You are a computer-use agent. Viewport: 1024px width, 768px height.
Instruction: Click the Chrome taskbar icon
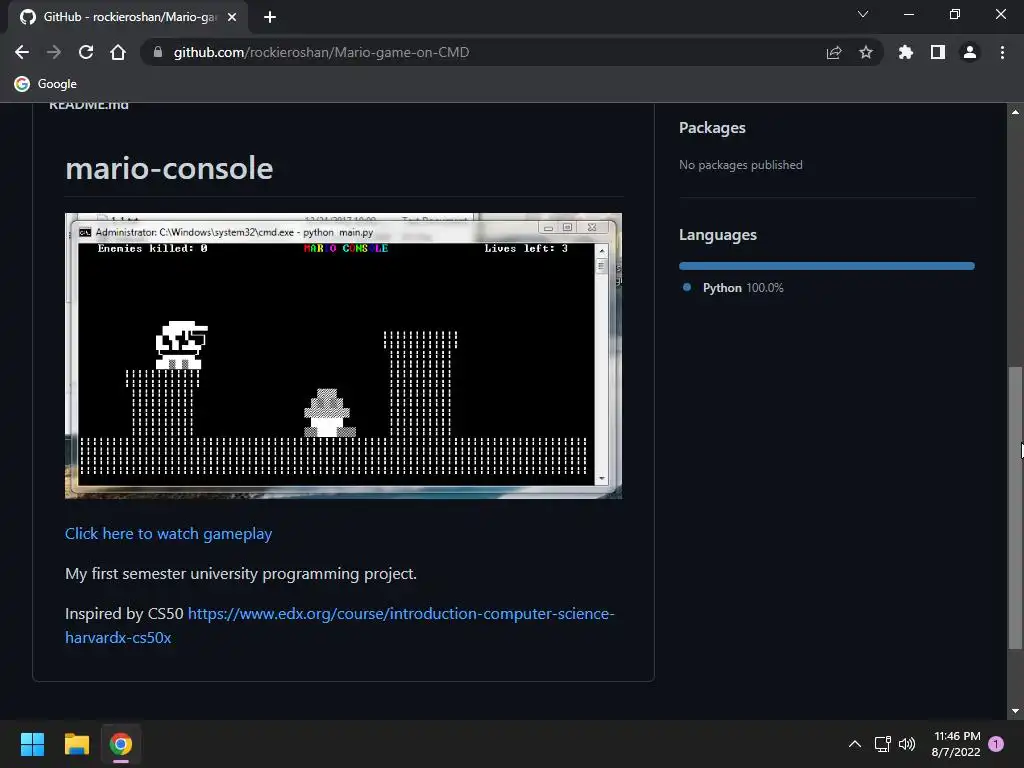click(121, 744)
